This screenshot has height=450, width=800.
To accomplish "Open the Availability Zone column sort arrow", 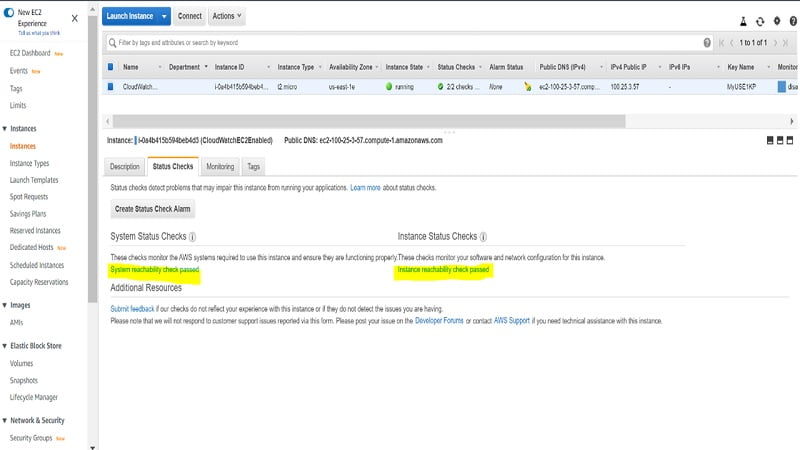I will [x=377, y=67].
